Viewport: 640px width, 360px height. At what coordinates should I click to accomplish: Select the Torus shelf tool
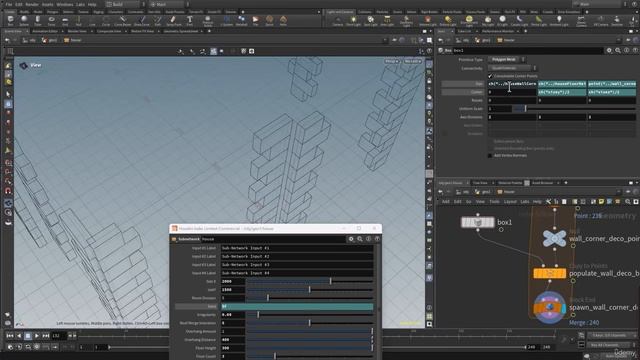51,20
